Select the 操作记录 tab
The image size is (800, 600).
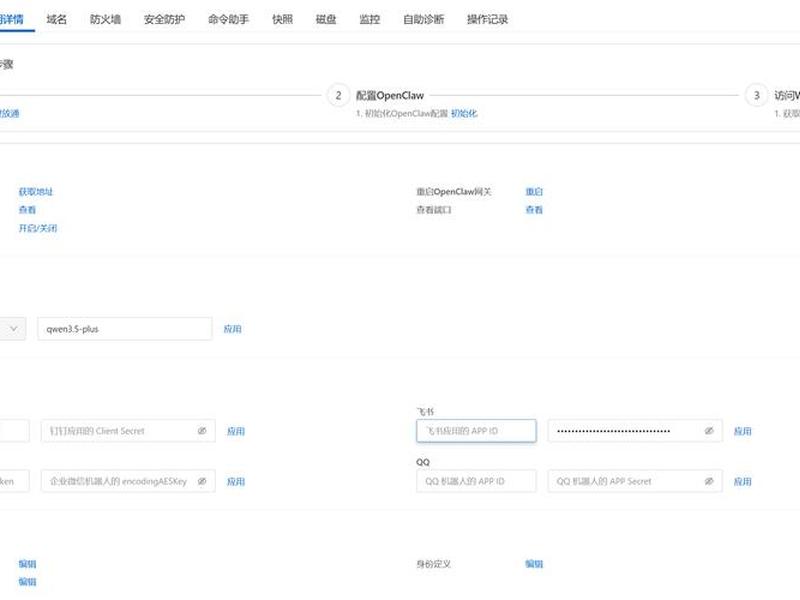[488, 19]
